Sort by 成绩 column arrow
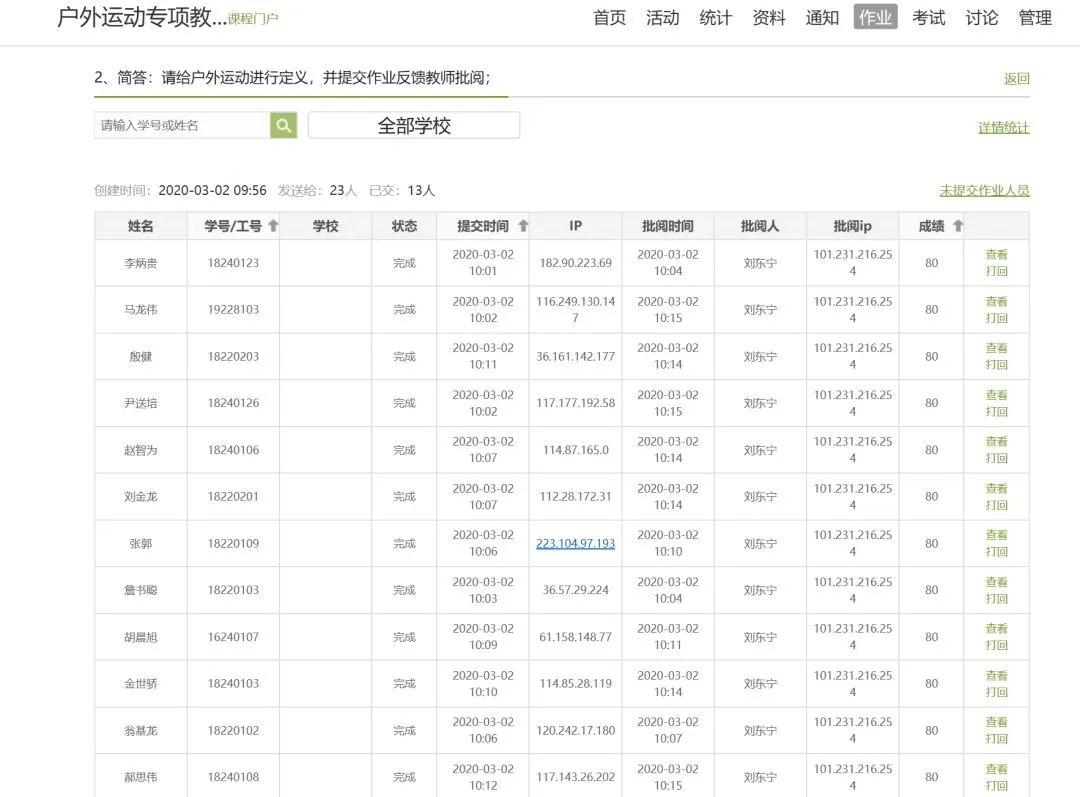The image size is (1080, 797). click(958, 226)
